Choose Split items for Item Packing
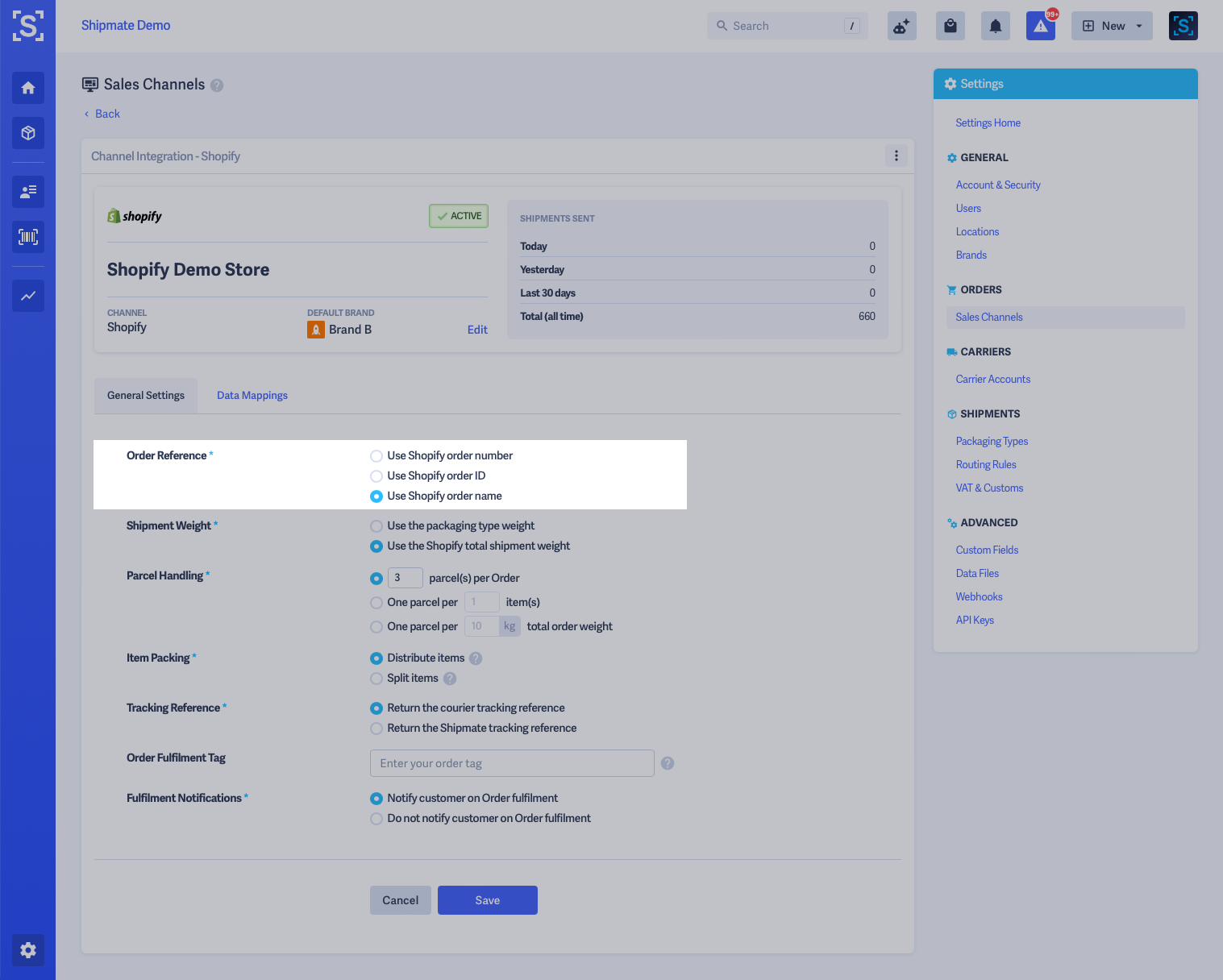Image resolution: width=1223 pixels, height=980 pixels. [376, 679]
